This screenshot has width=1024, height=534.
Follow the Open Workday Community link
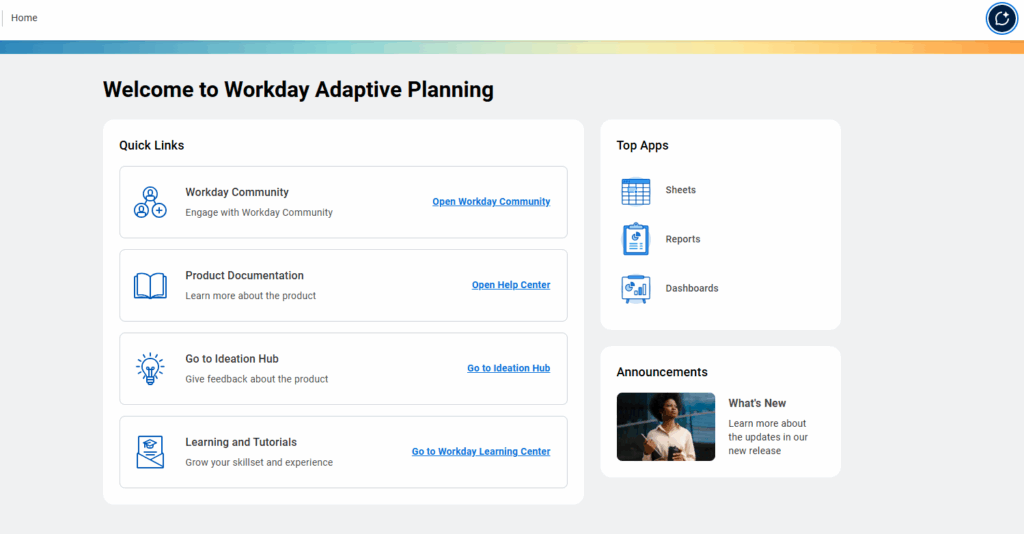click(x=491, y=202)
